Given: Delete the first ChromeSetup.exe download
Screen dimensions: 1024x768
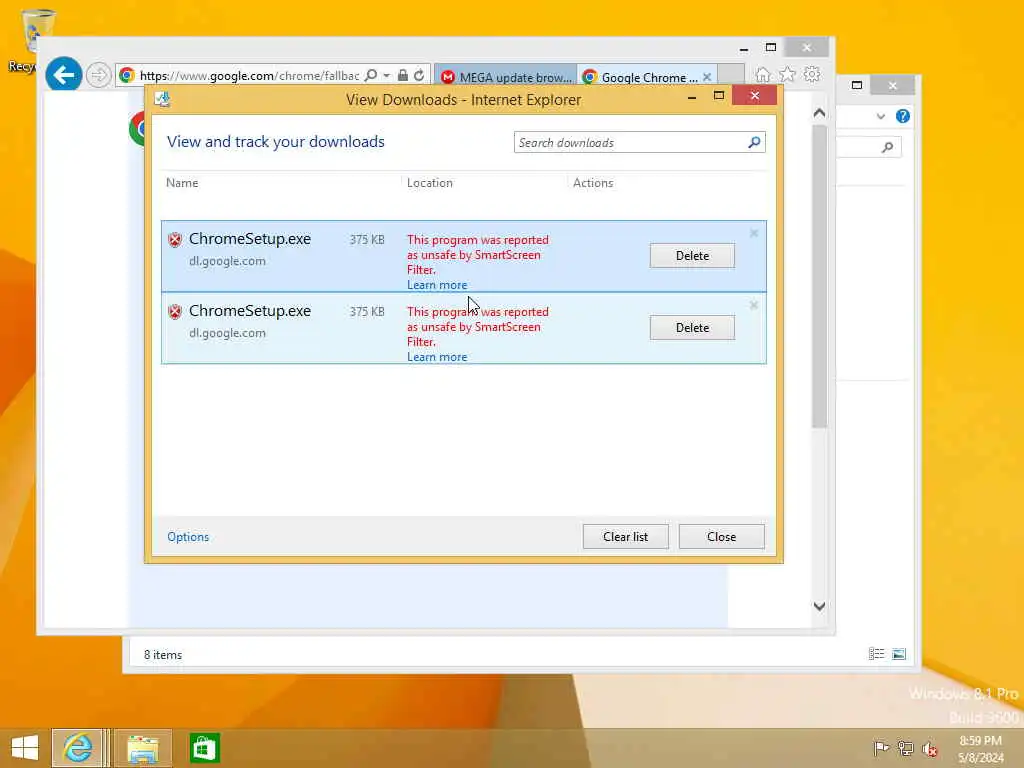Looking at the screenshot, I should [x=692, y=255].
